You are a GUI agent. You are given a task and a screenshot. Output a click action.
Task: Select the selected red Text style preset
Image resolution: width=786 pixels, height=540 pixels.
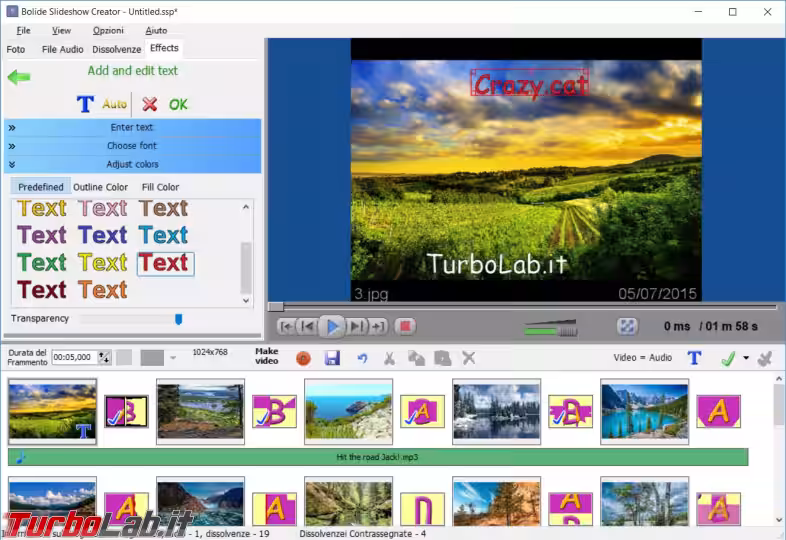point(165,263)
